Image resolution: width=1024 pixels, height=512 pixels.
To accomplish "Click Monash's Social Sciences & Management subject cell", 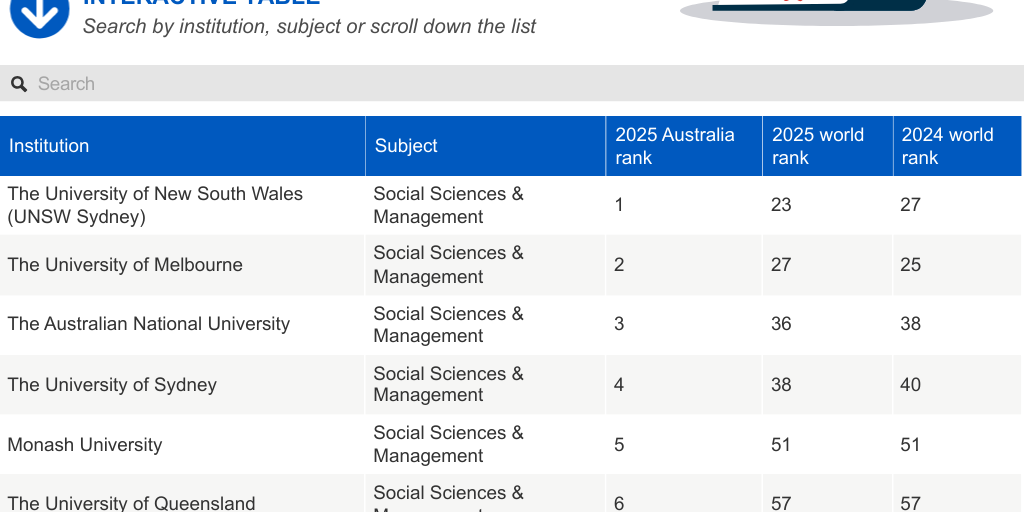I will coord(485,445).
